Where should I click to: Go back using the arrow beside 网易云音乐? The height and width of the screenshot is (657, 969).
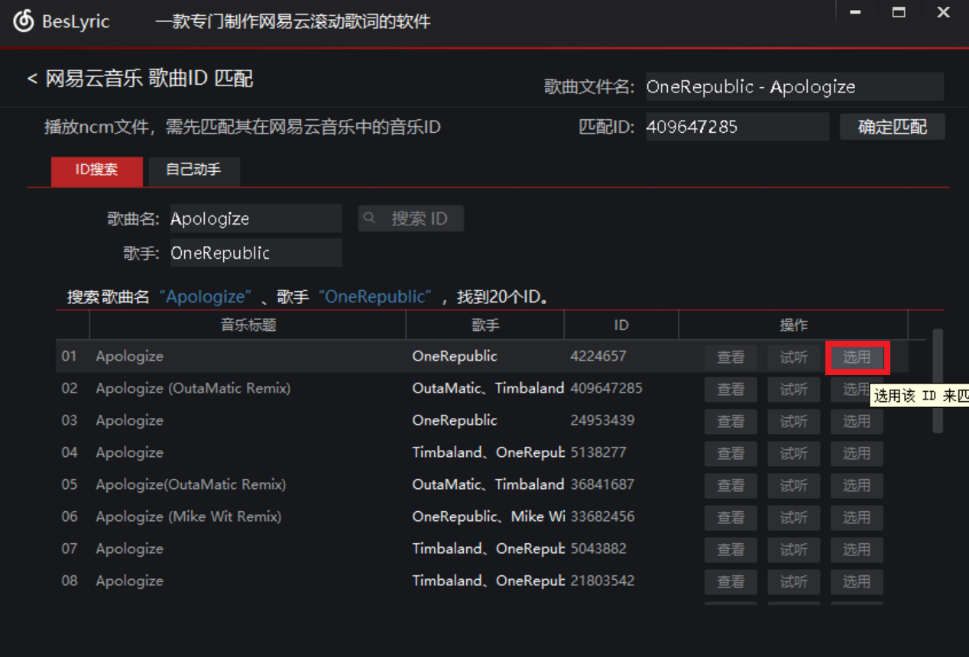tap(32, 78)
